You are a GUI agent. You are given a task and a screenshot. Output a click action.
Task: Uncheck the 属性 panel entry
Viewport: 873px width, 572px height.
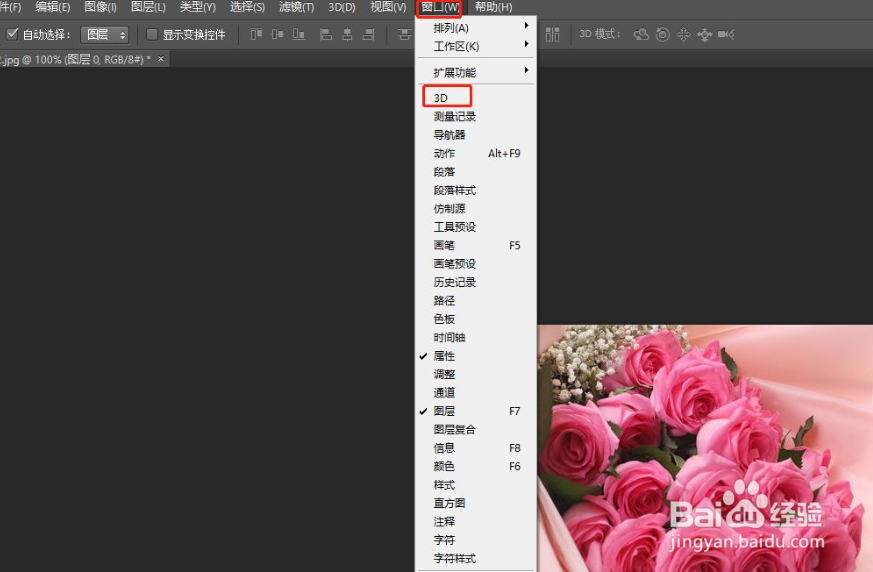[476, 355]
